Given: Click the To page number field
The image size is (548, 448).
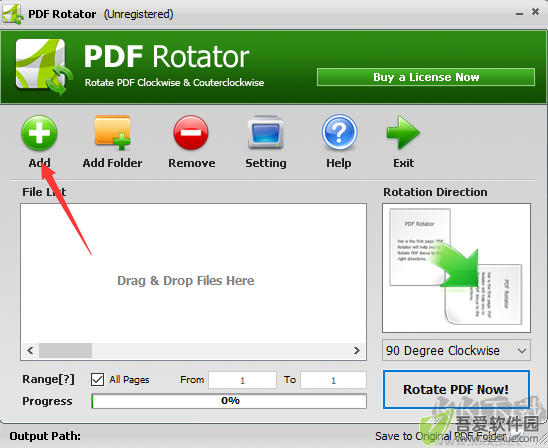Looking at the screenshot, I should (333, 380).
